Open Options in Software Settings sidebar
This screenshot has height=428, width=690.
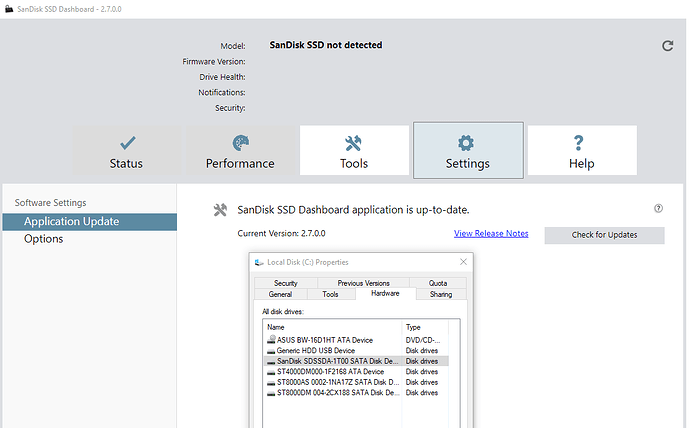point(44,239)
